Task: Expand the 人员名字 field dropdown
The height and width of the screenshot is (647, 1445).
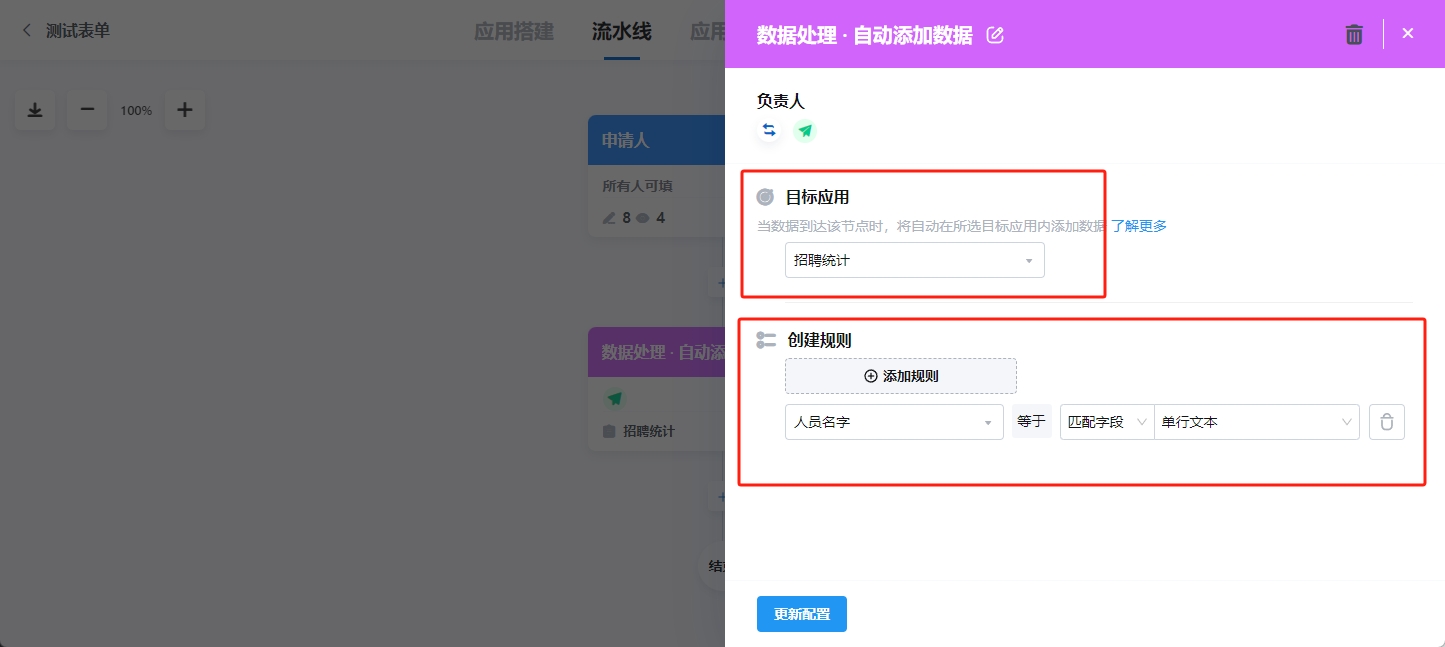Action: coord(893,421)
